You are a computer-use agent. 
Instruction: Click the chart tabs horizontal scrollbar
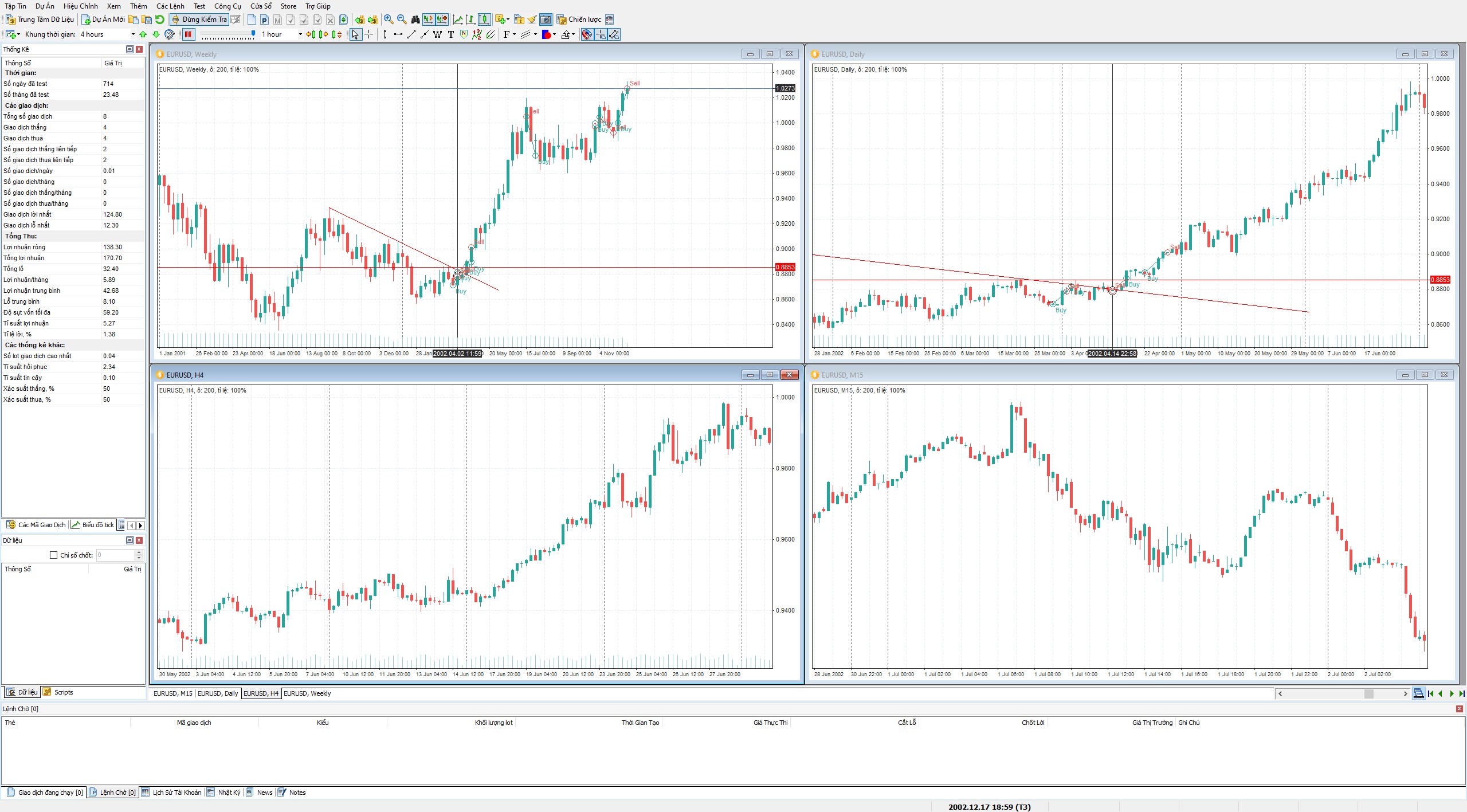pyautogui.click(x=1343, y=693)
